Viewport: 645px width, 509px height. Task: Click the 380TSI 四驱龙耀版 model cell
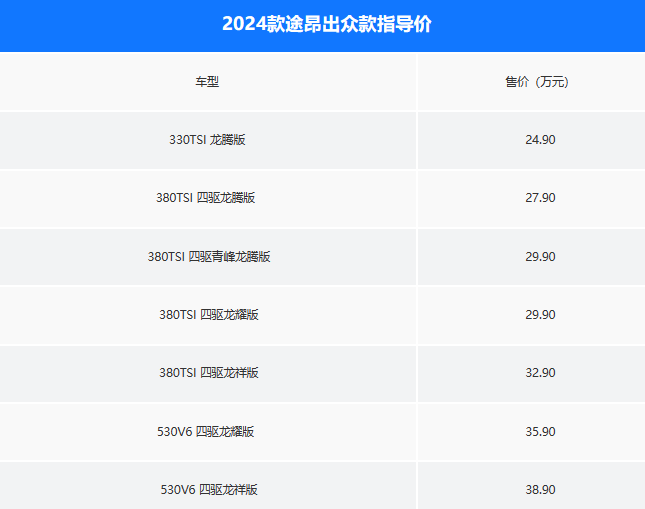click(x=209, y=315)
